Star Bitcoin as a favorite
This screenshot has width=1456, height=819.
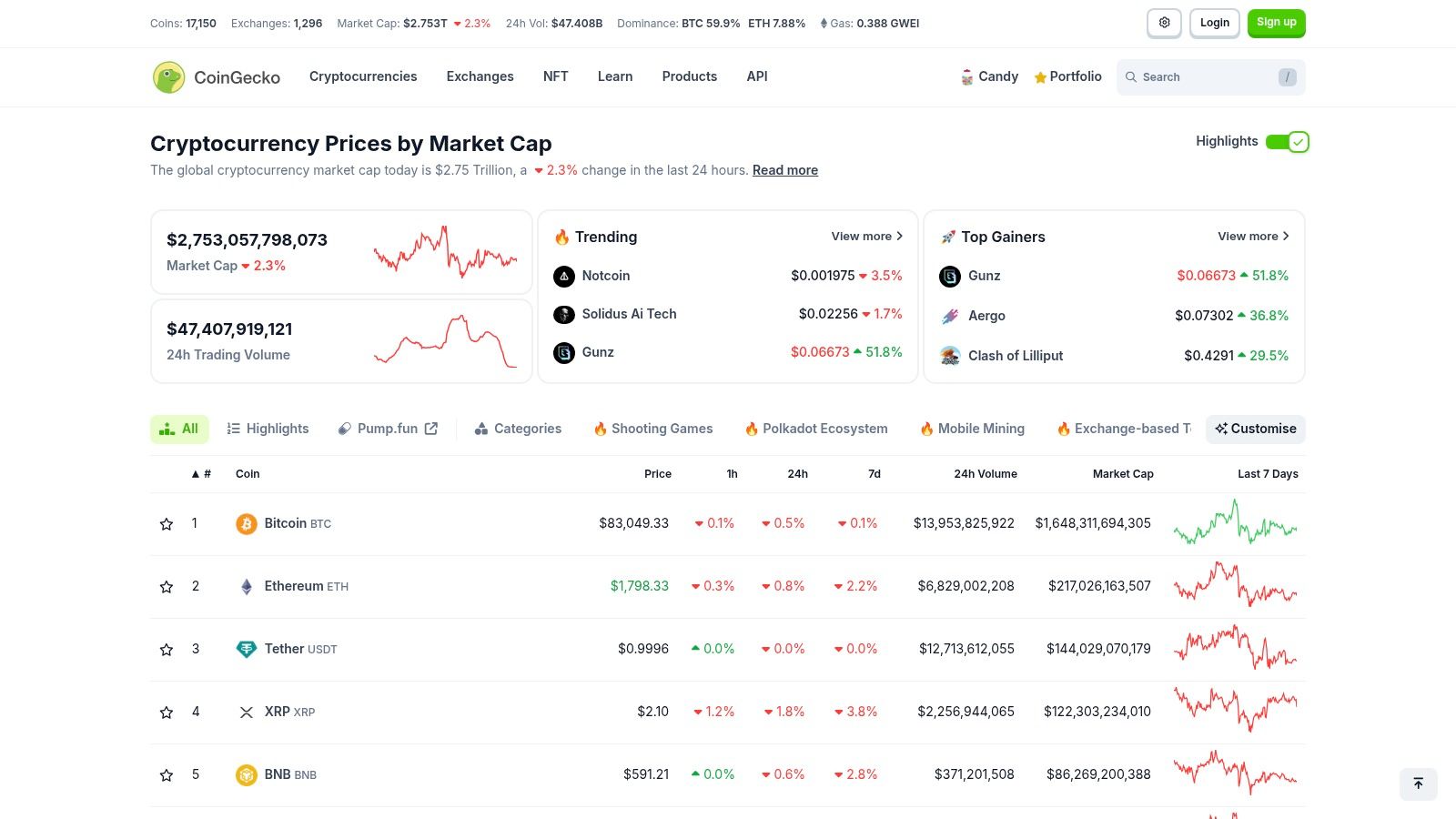click(x=167, y=524)
